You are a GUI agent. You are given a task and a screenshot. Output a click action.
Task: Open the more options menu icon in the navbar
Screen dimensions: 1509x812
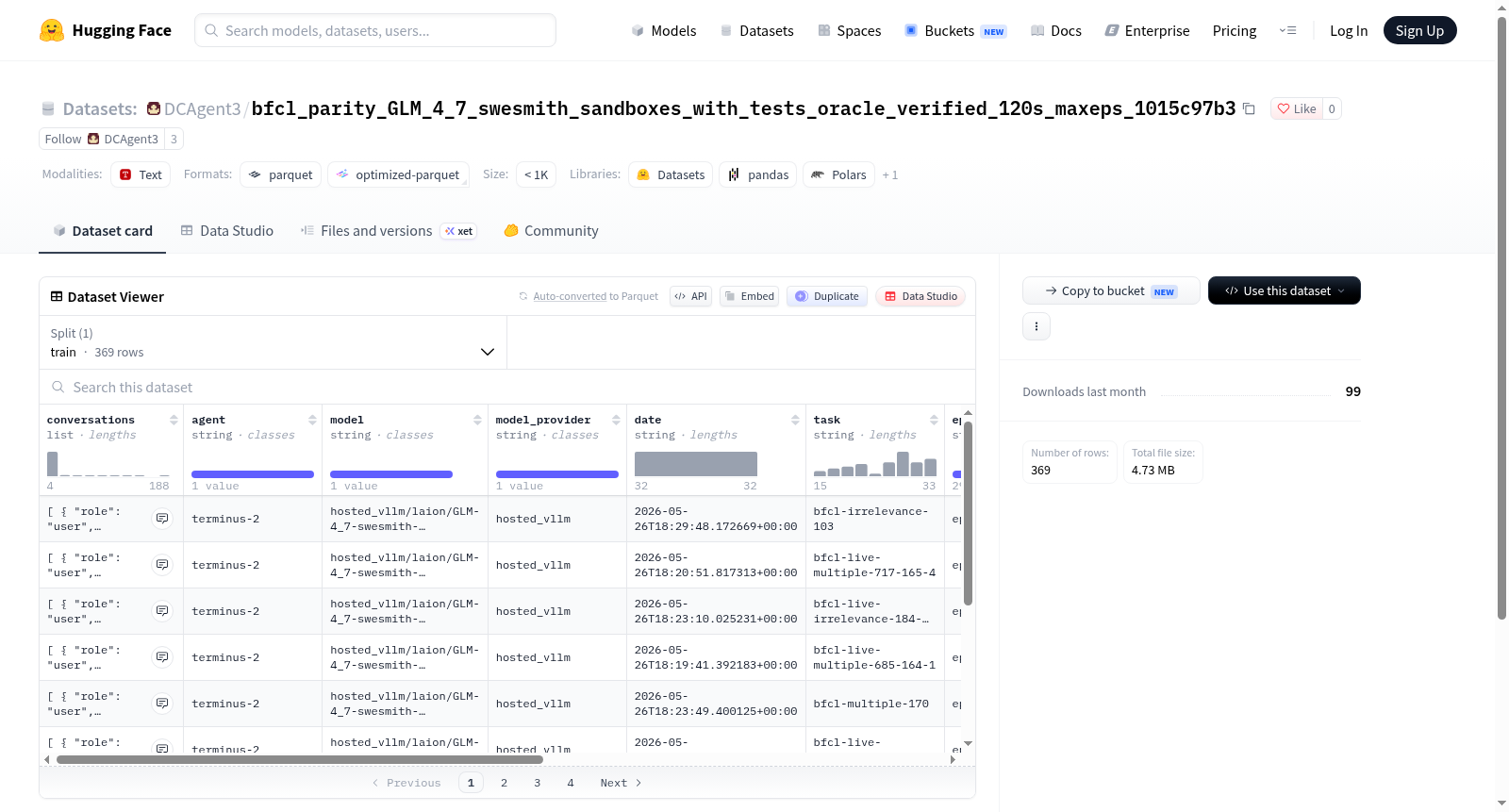[x=1287, y=30]
